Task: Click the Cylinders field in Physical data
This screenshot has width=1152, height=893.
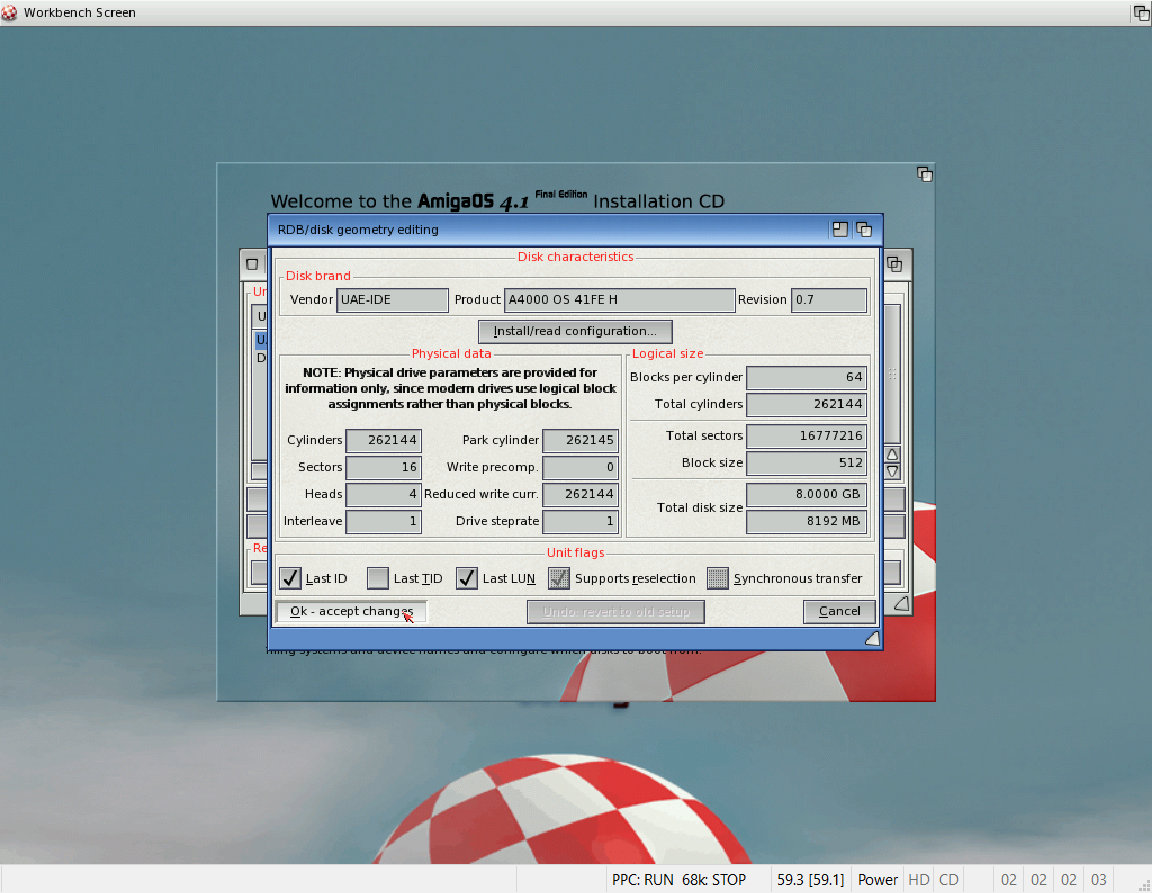Action: (384, 440)
